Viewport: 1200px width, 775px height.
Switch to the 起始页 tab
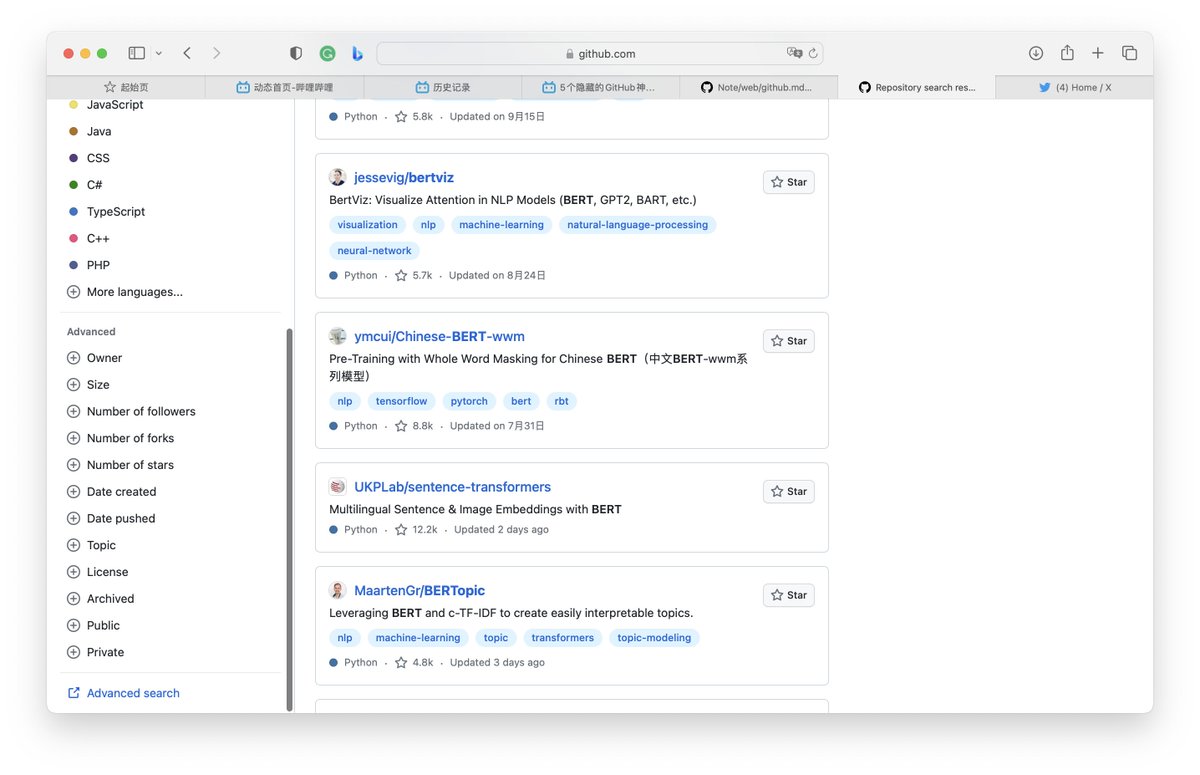(x=126, y=88)
